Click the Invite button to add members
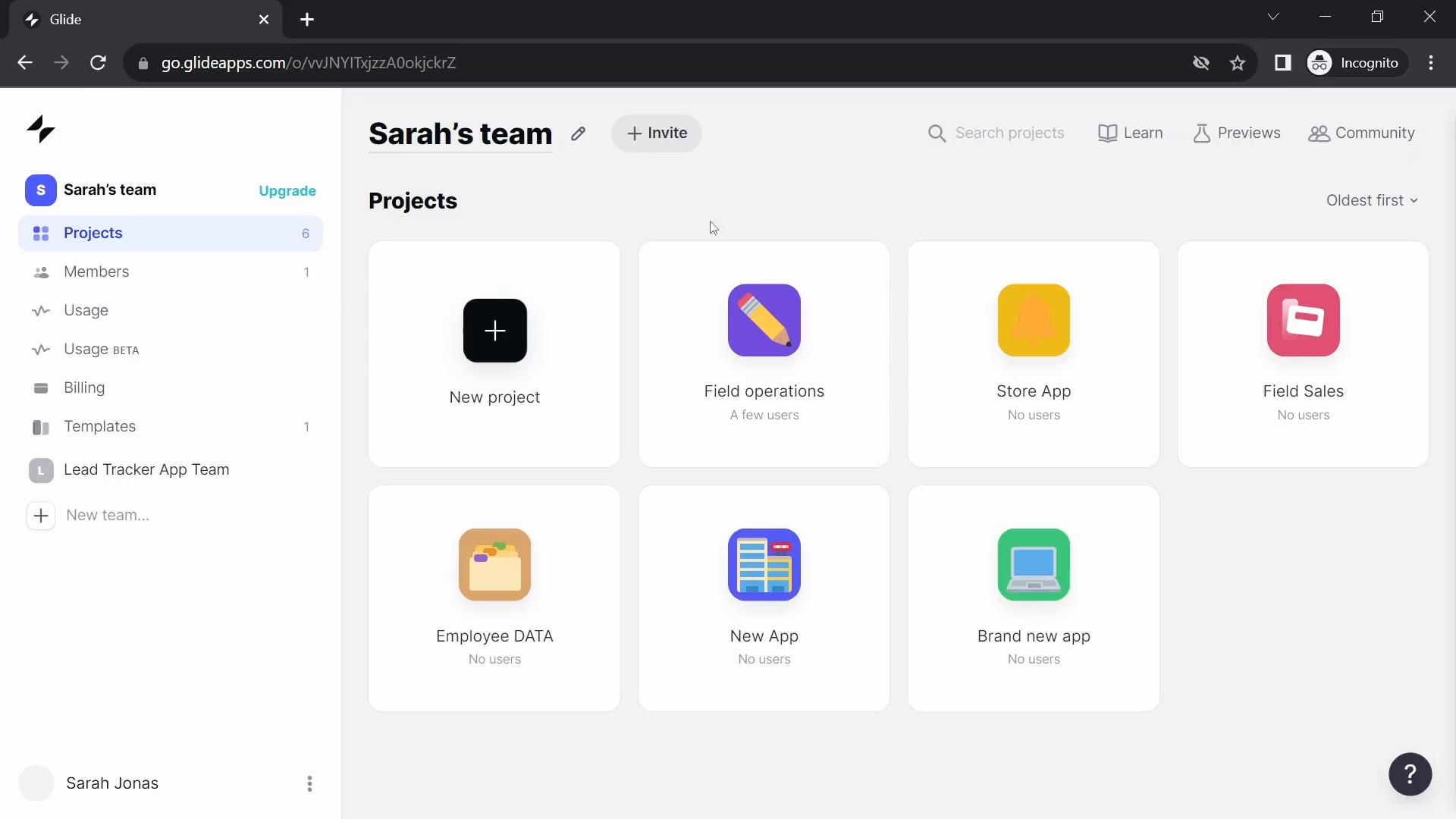 coord(657,133)
